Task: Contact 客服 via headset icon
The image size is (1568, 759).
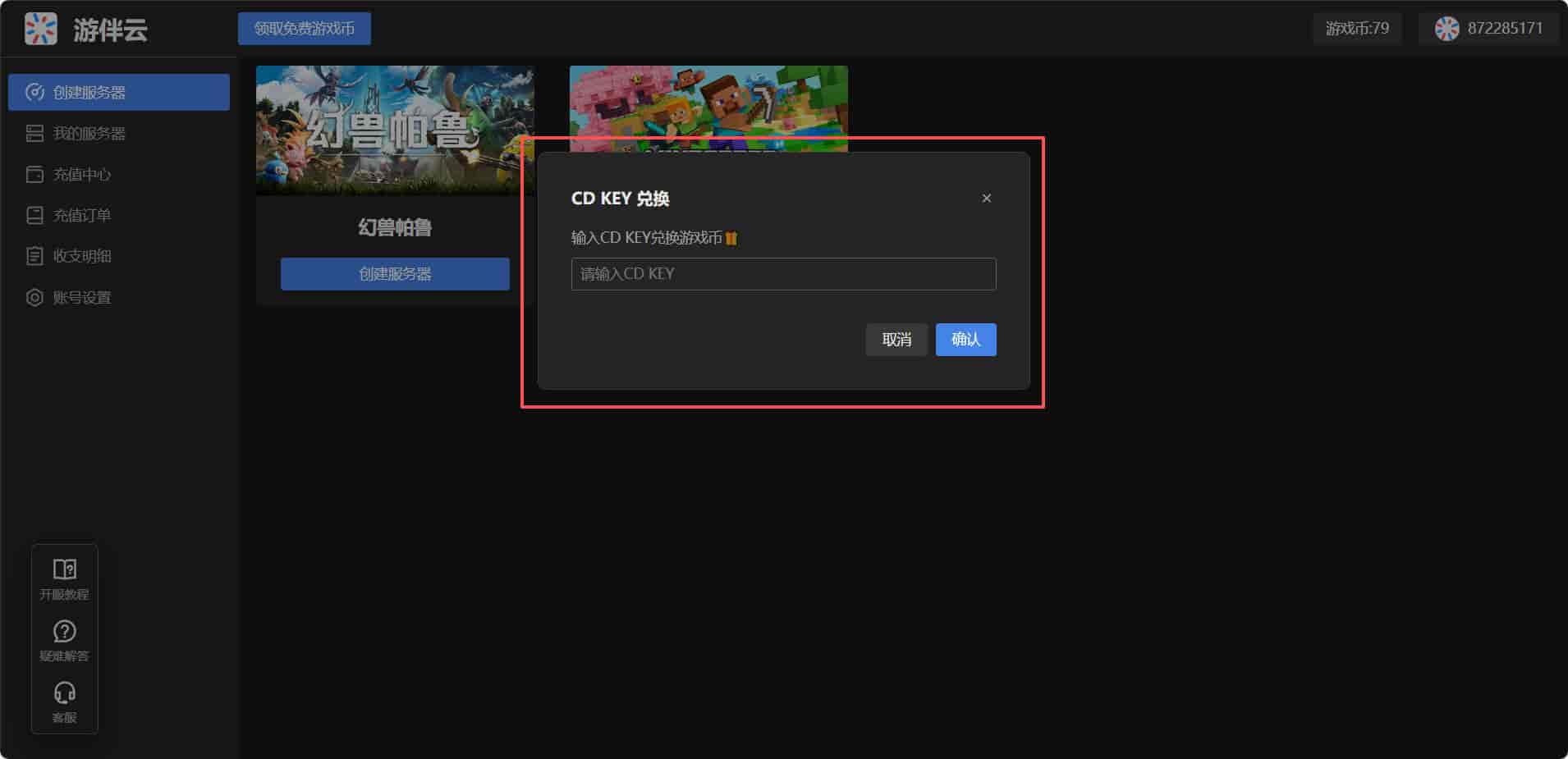Action: point(64,693)
